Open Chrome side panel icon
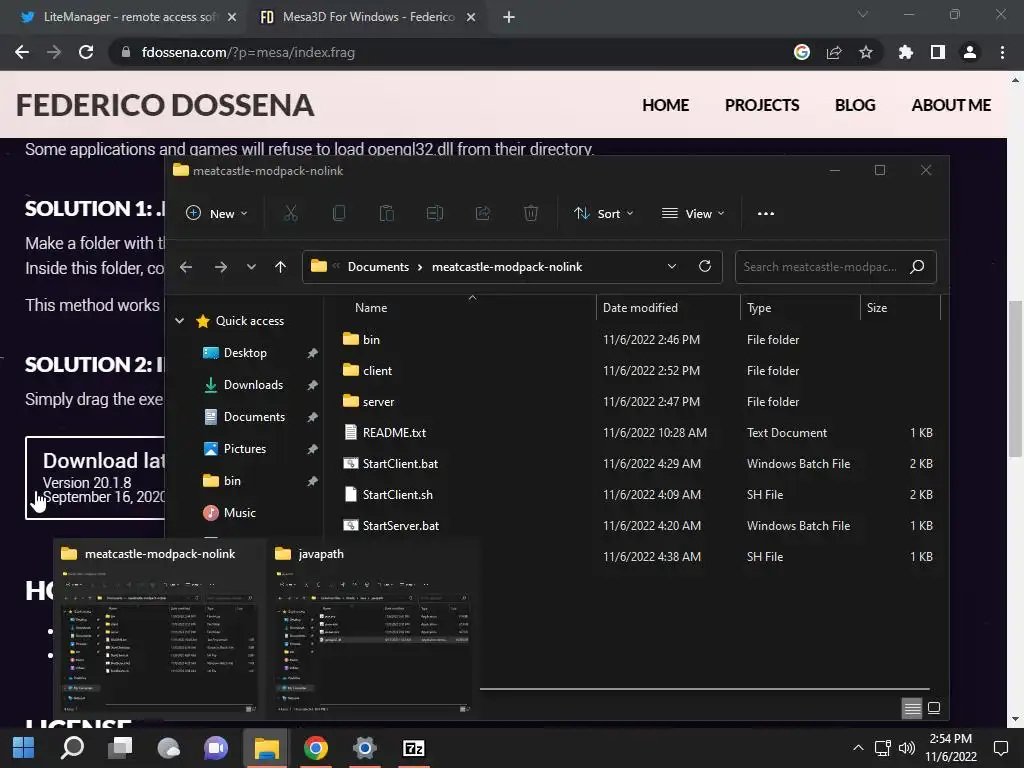 (938, 52)
